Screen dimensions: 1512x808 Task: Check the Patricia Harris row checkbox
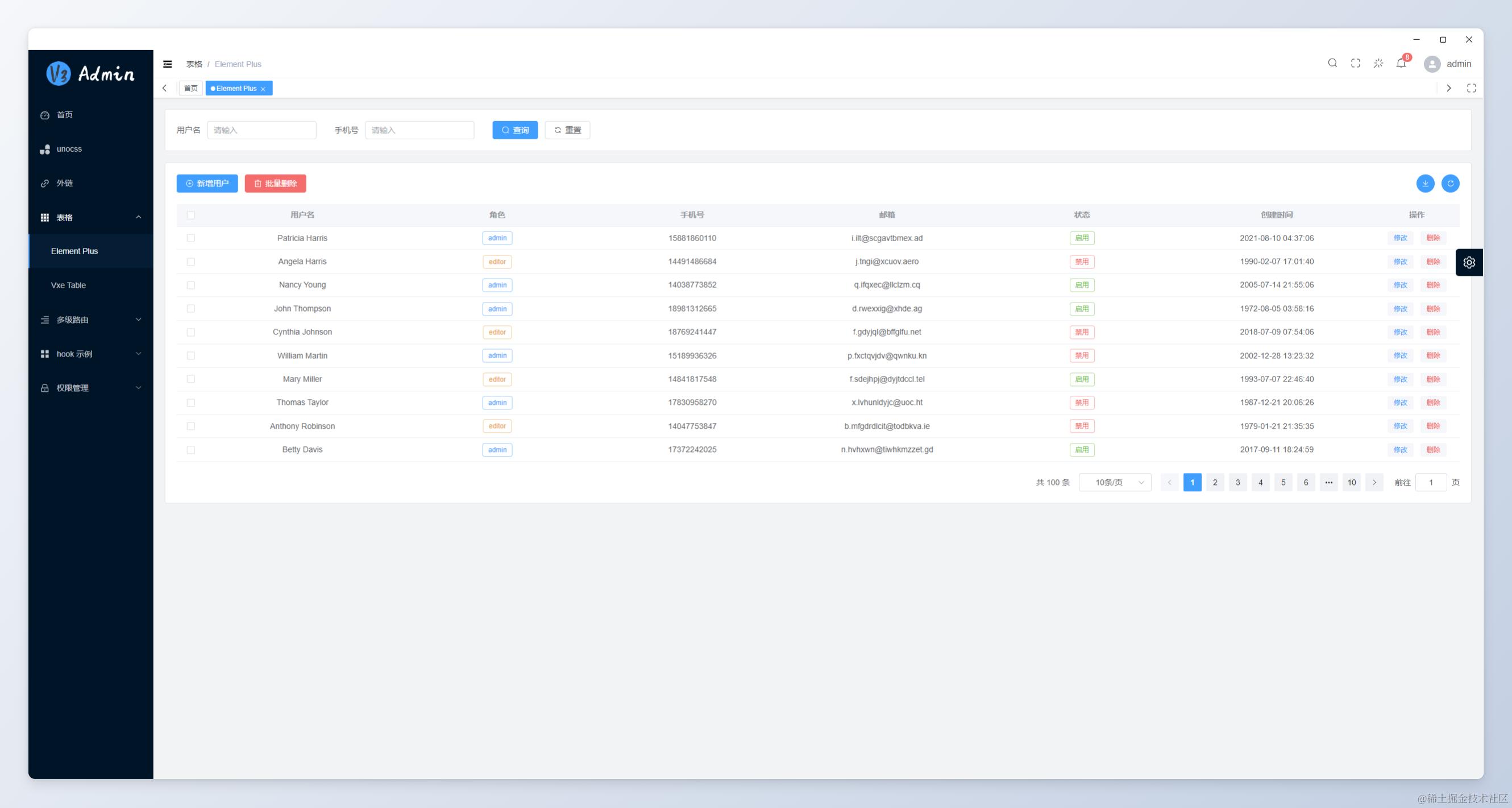pyautogui.click(x=191, y=238)
